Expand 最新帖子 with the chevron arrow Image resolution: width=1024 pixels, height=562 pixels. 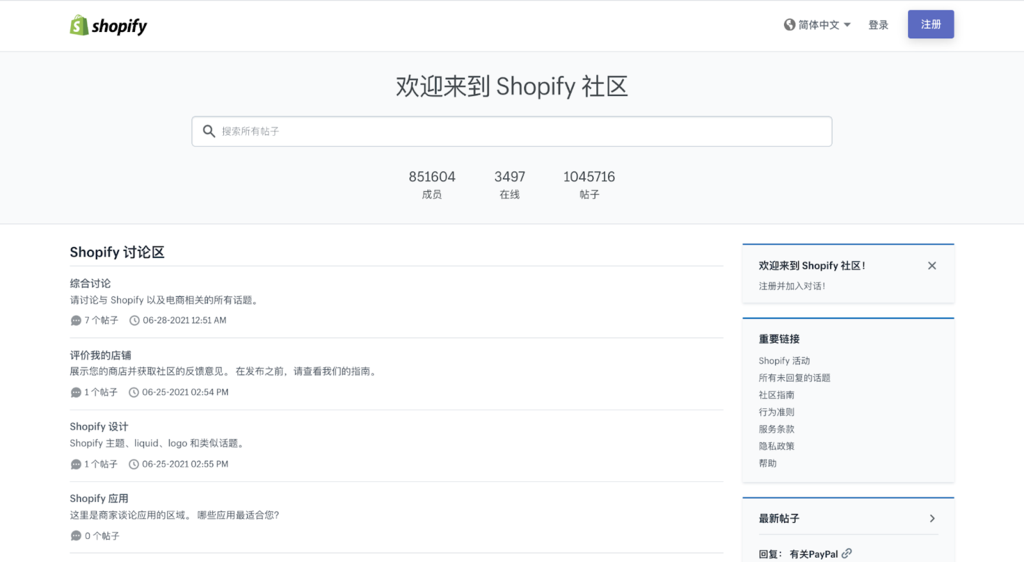(932, 518)
